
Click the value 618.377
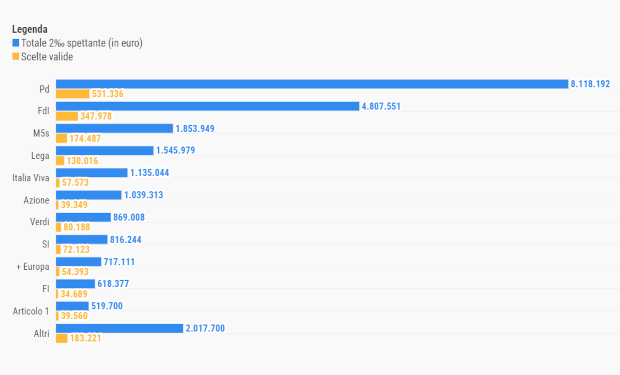[x=113, y=284]
